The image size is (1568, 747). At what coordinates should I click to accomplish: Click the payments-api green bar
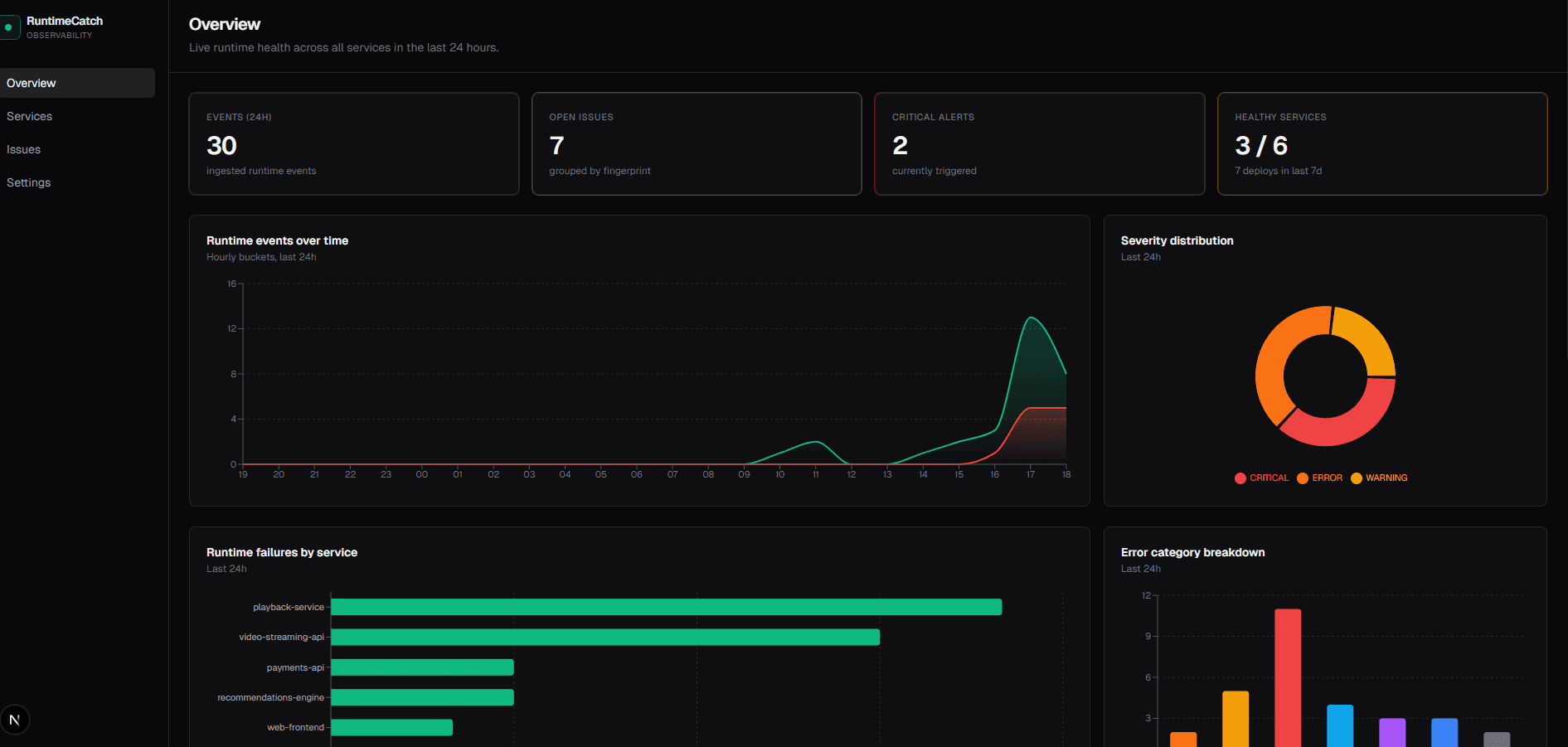(423, 667)
